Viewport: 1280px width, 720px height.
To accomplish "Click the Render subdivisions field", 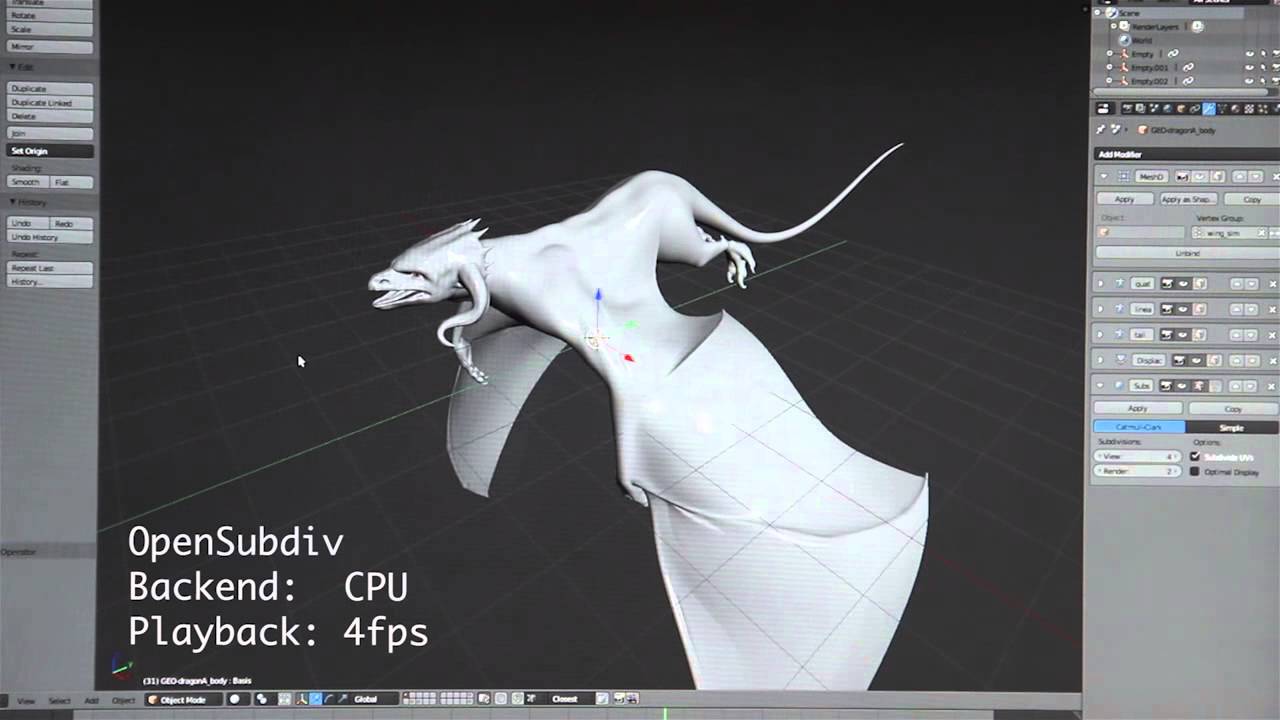I will tap(1139, 471).
